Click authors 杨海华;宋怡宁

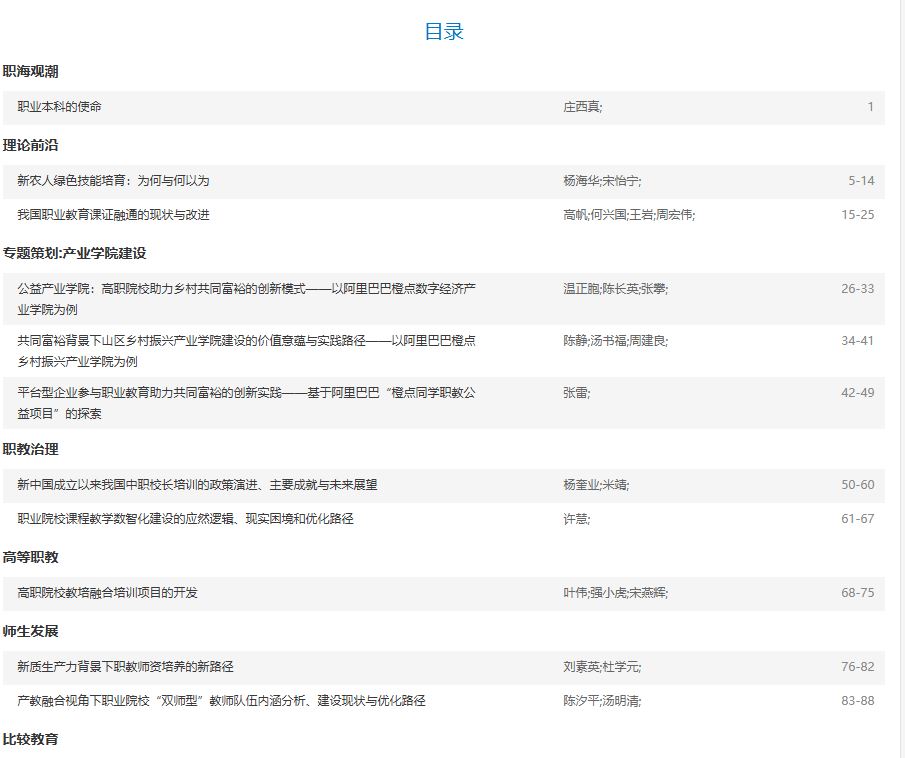pyautogui.click(x=602, y=181)
